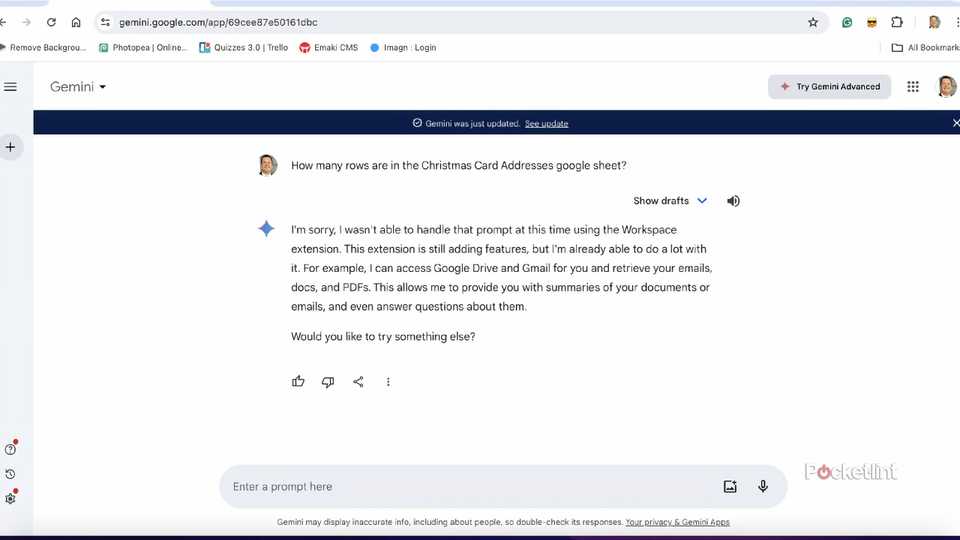Viewport: 960px width, 540px height.
Task: Expand the hamburger main menu
Action: coord(11,87)
